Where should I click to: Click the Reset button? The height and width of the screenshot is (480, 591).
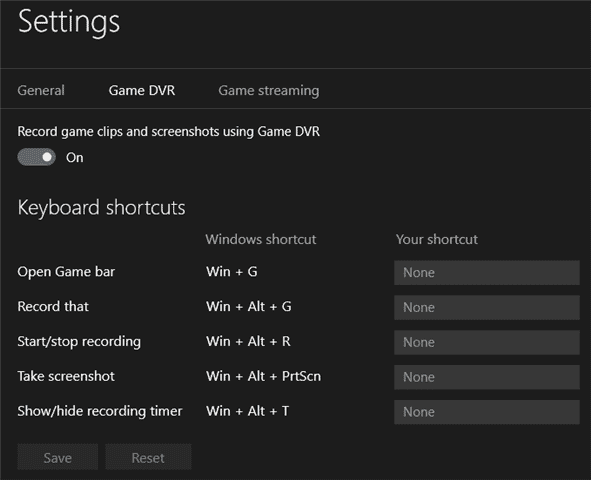148,458
